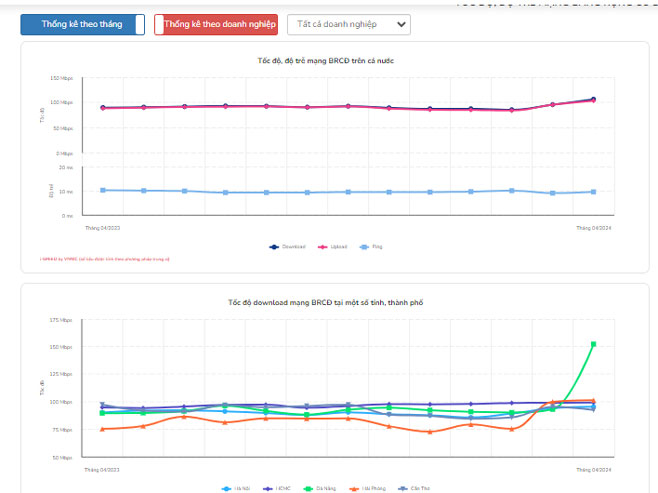Click the Hà Nội legend marker
The height and width of the screenshot is (493, 658).
click(227, 488)
